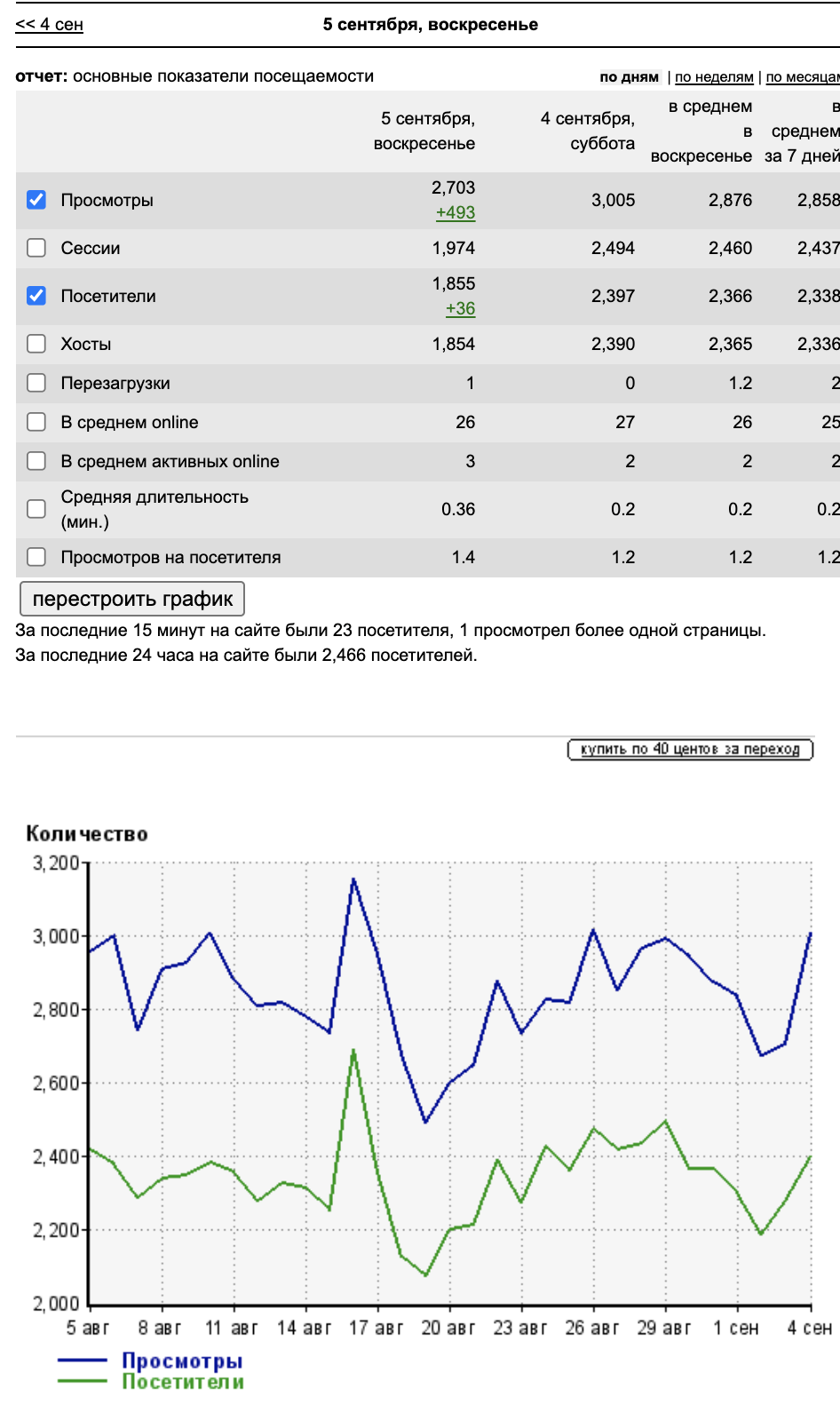Image resolution: width=840 pixels, height=1416 pixels.
Task: Click the 5 авг axis label
Action: click(88, 1328)
